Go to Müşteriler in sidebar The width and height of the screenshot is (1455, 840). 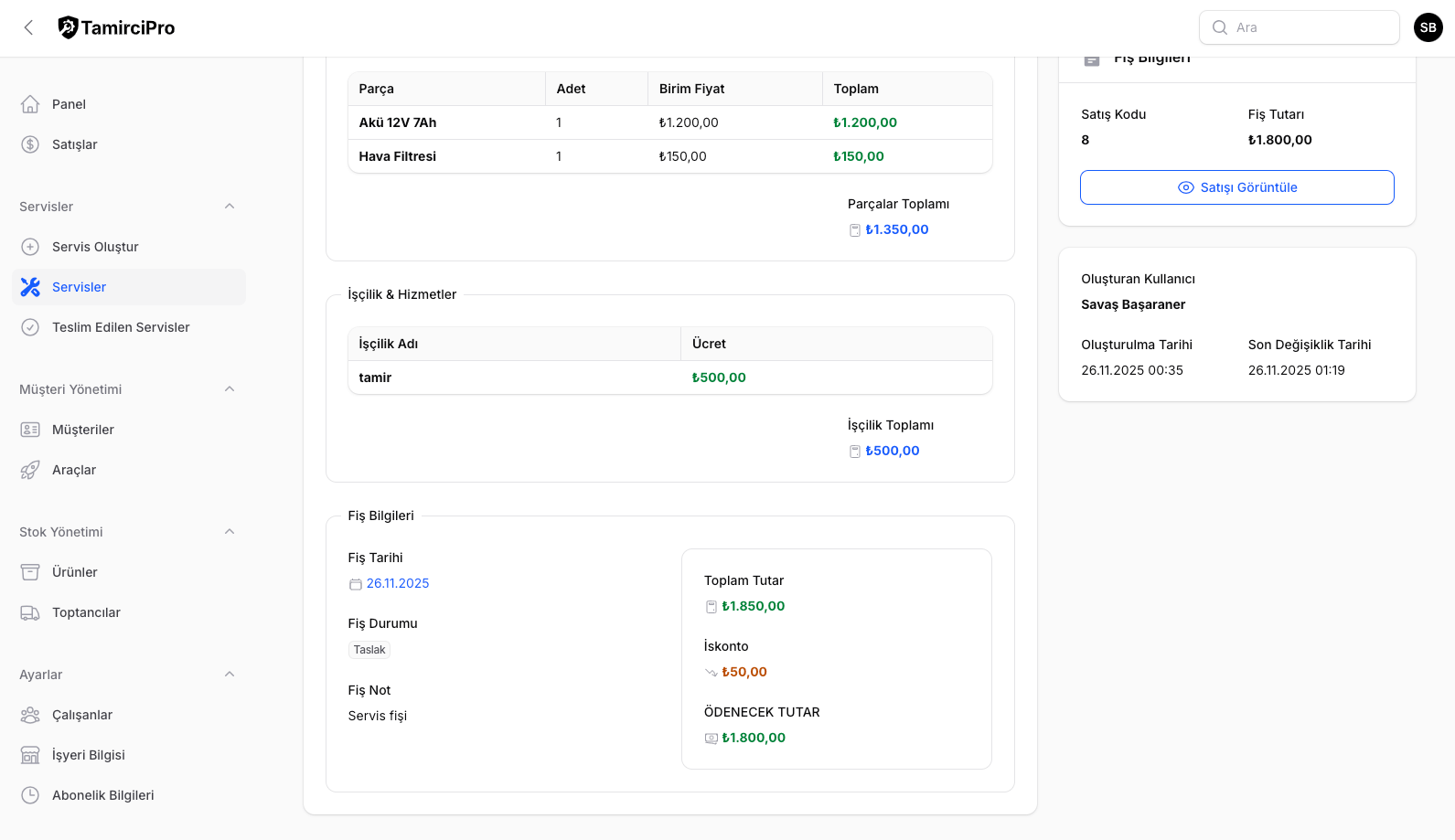click(83, 430)
